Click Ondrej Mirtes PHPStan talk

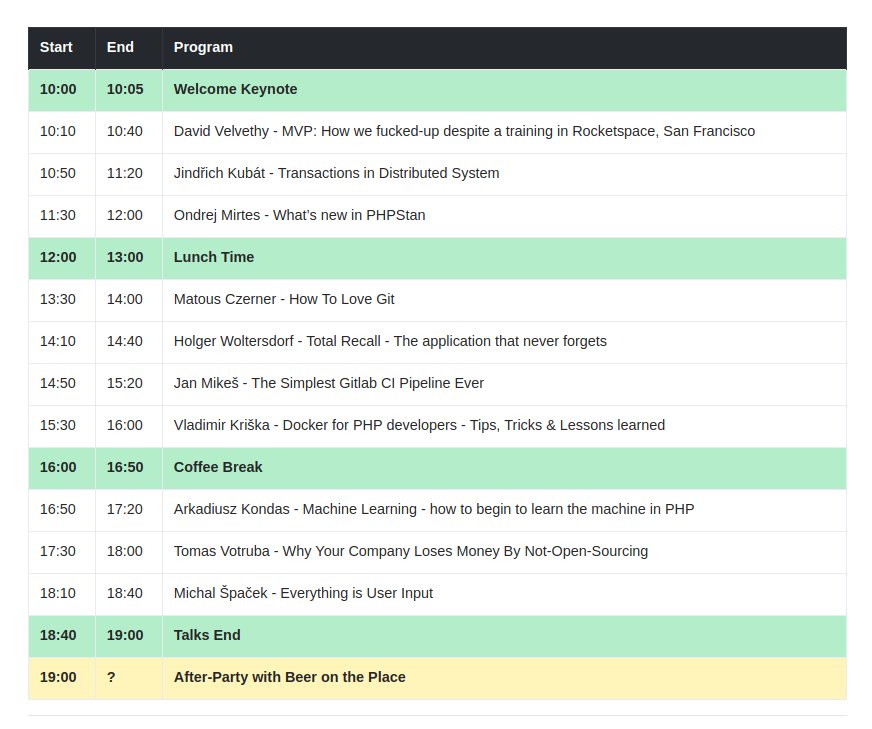(x=299, y=215)
